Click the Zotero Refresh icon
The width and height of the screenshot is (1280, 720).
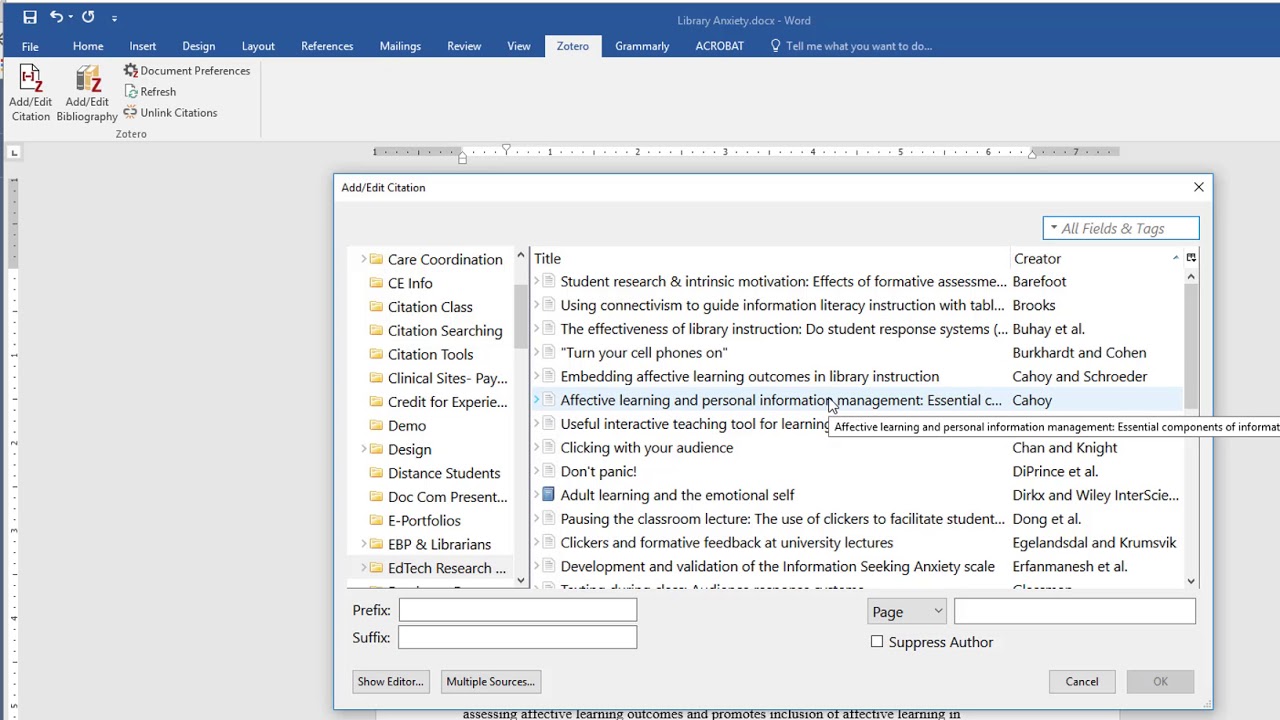[x=131, y=91]
